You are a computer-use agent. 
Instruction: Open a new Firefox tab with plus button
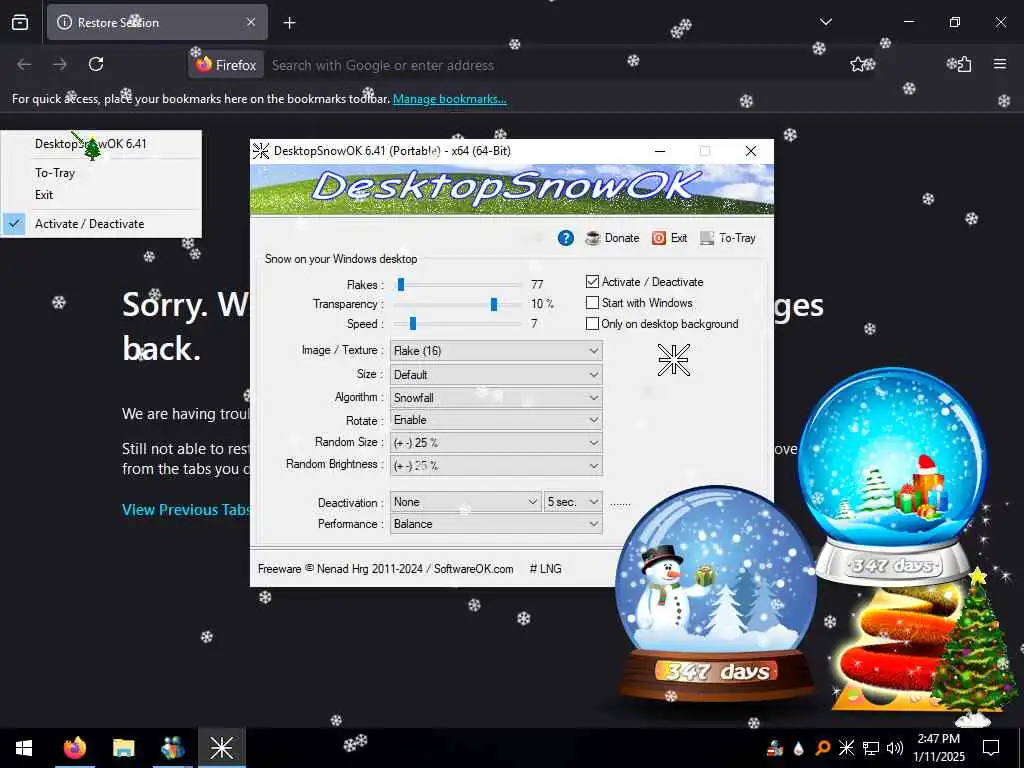(x=289, y=23)
